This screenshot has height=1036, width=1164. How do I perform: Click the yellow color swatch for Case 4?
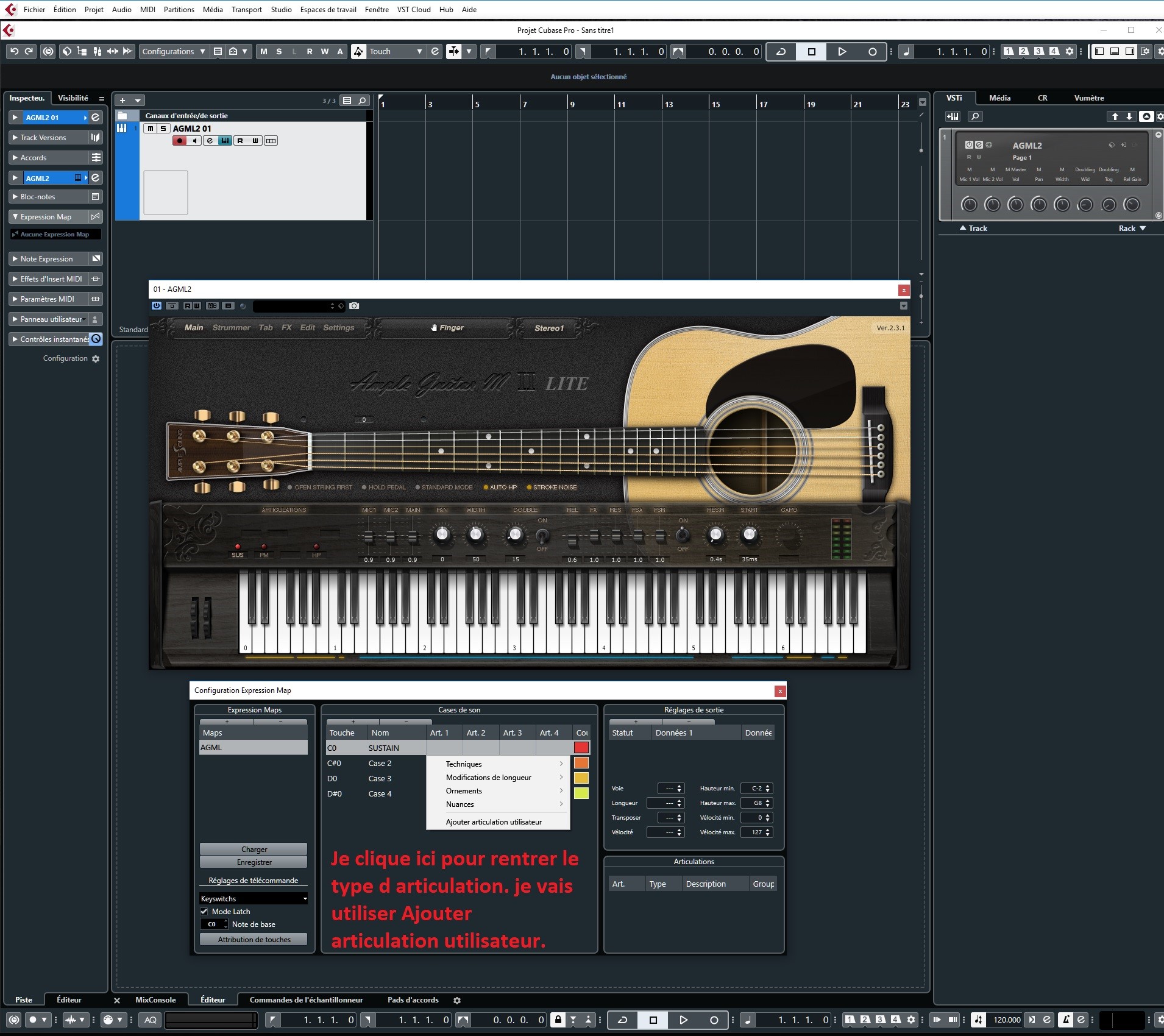tap(581, 793)
